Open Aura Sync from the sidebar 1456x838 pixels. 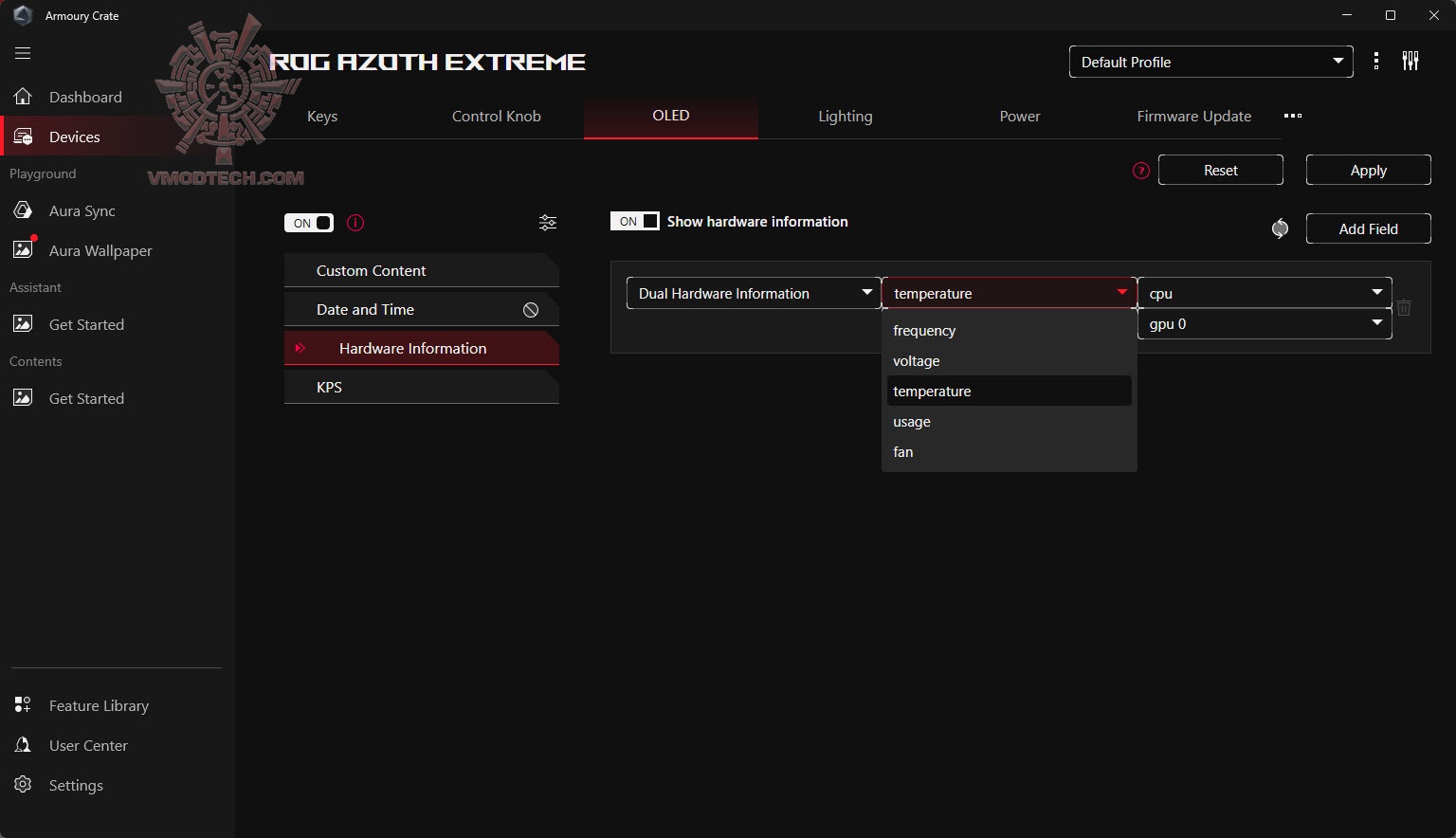click(x=82, y=210)
